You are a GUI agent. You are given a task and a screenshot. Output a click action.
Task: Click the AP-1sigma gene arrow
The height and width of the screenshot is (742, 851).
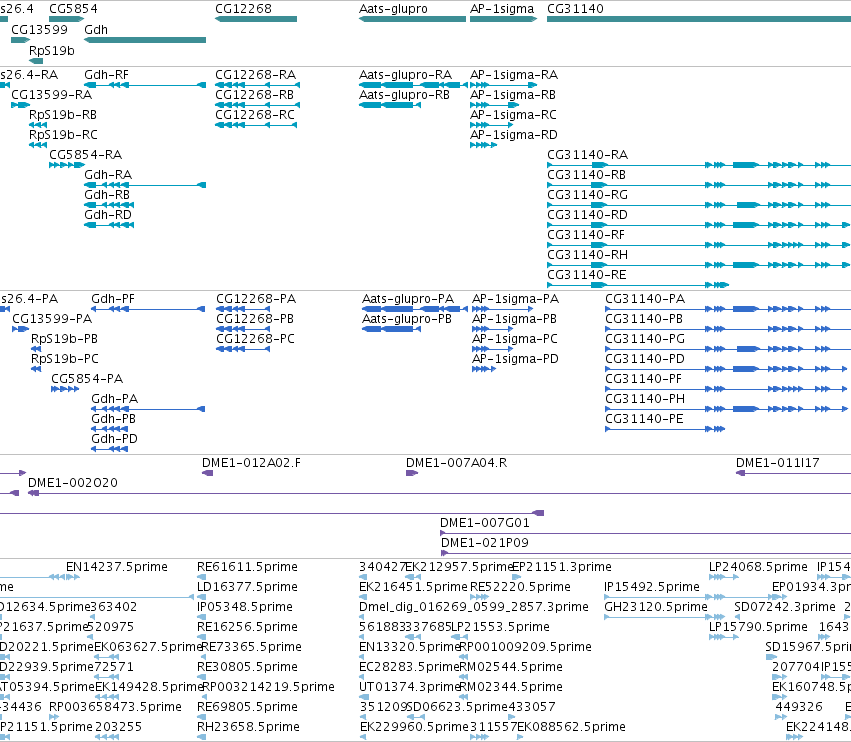click(x=503, y=19)
